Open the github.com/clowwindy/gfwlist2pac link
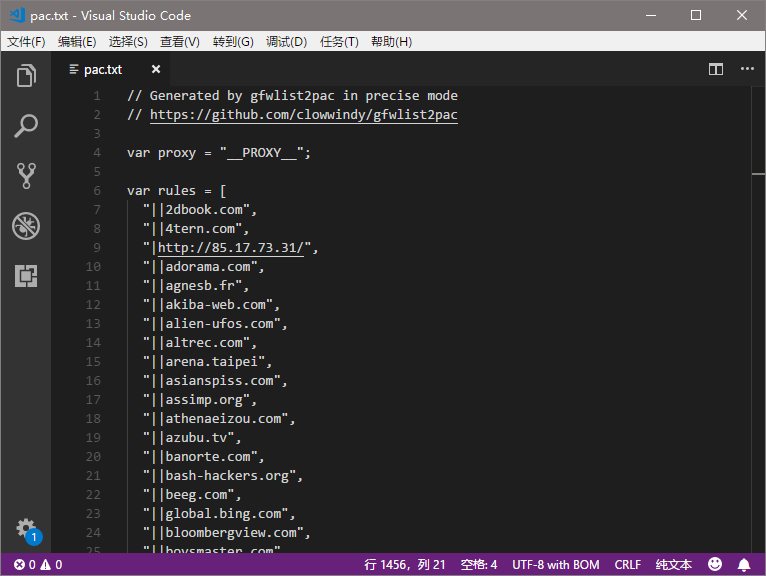The height and width of the screenshot is (576, 766). pyautogui.click(x=303, y=115)
